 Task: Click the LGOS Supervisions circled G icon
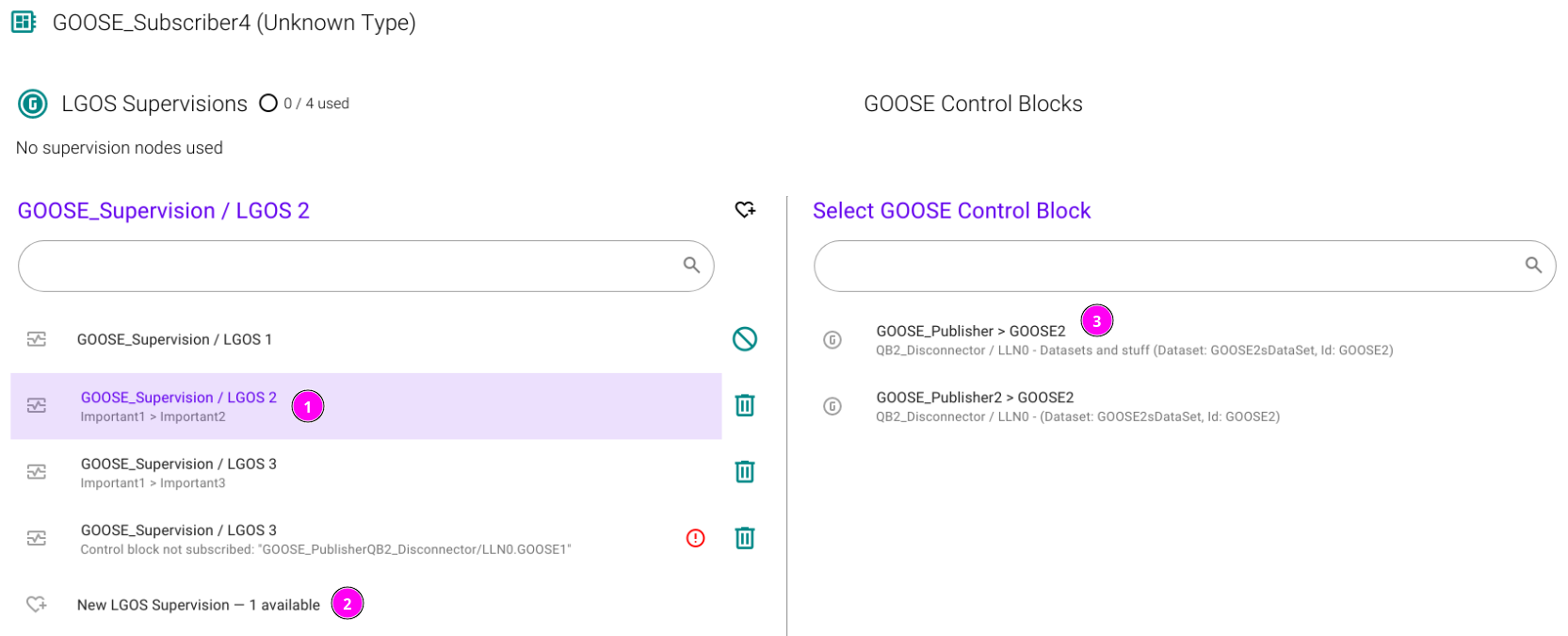point(33,104)
